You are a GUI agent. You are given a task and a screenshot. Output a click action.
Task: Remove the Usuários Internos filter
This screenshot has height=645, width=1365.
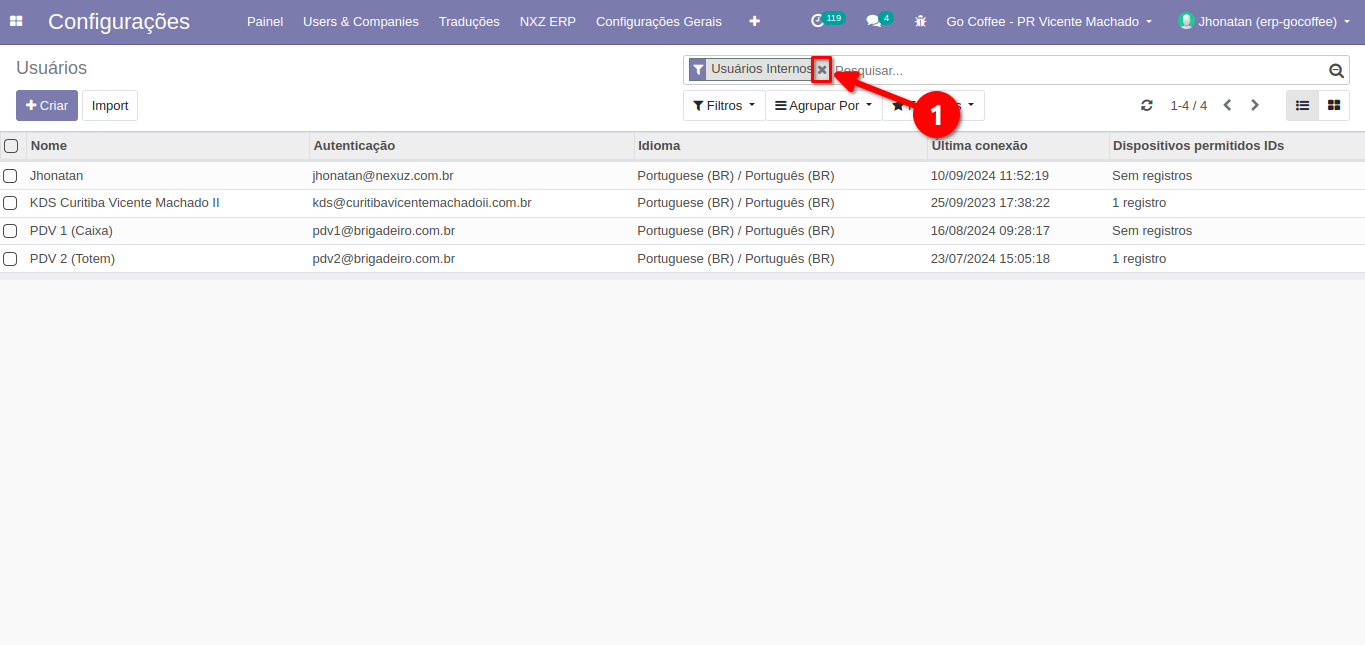coord(822,70)
